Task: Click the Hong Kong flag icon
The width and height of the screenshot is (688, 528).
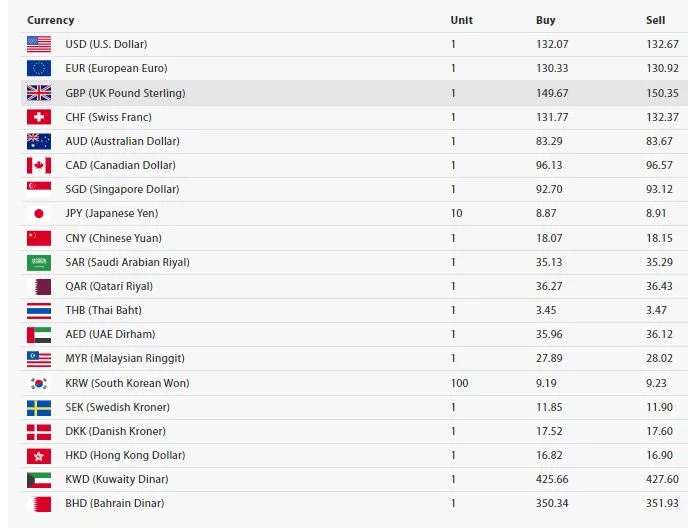Action: (x=39, y=455)
